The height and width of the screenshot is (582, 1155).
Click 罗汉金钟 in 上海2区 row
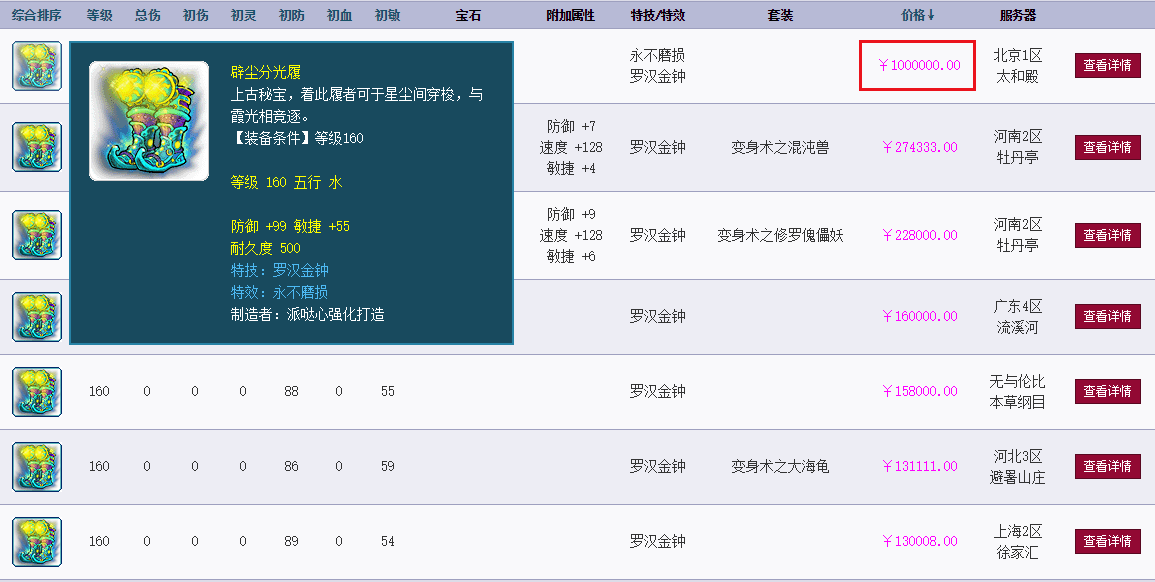click(x=658, y=541)
